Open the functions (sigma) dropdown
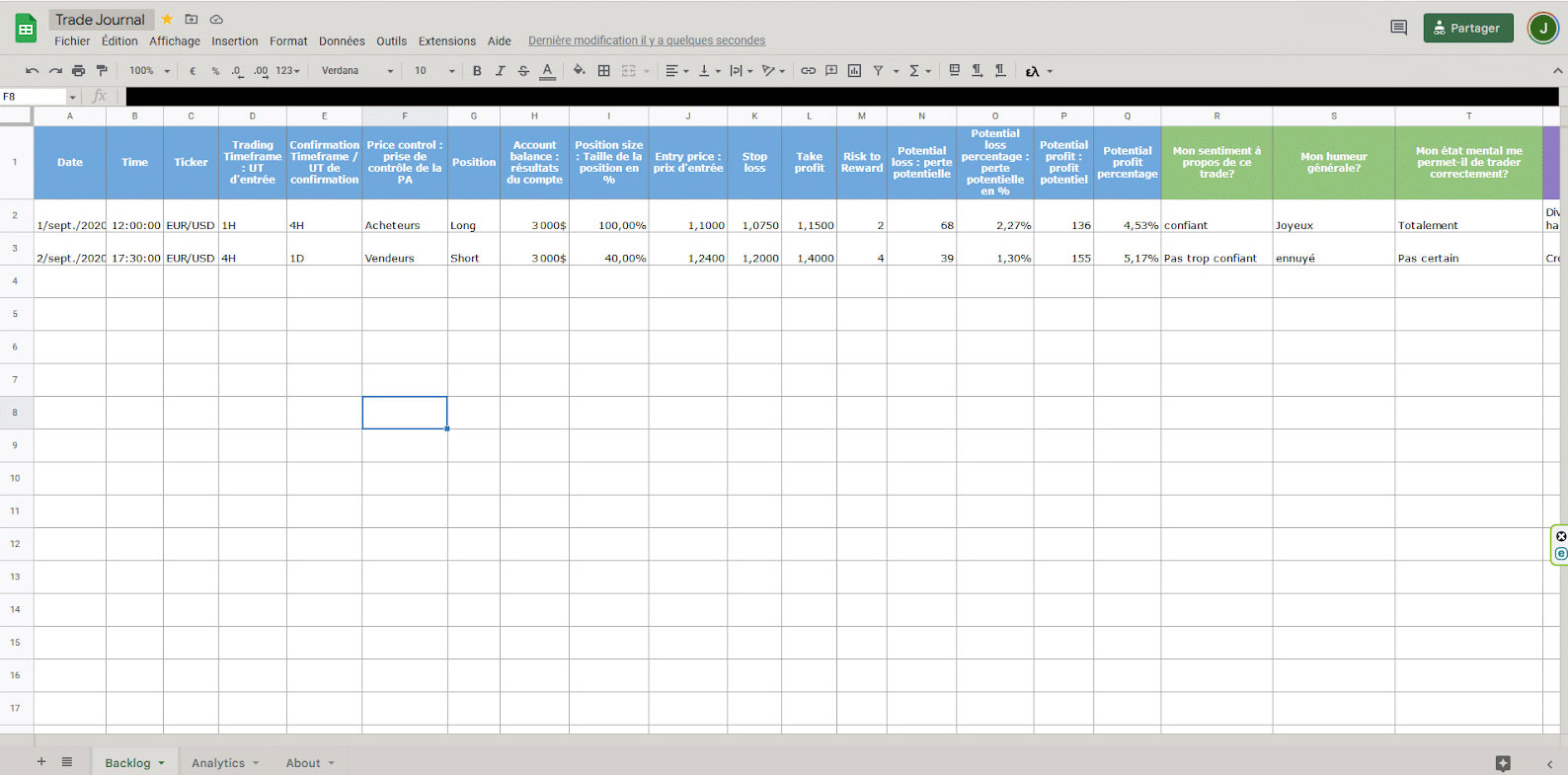This screenshot has height=775, width=1568. [920, 71]
